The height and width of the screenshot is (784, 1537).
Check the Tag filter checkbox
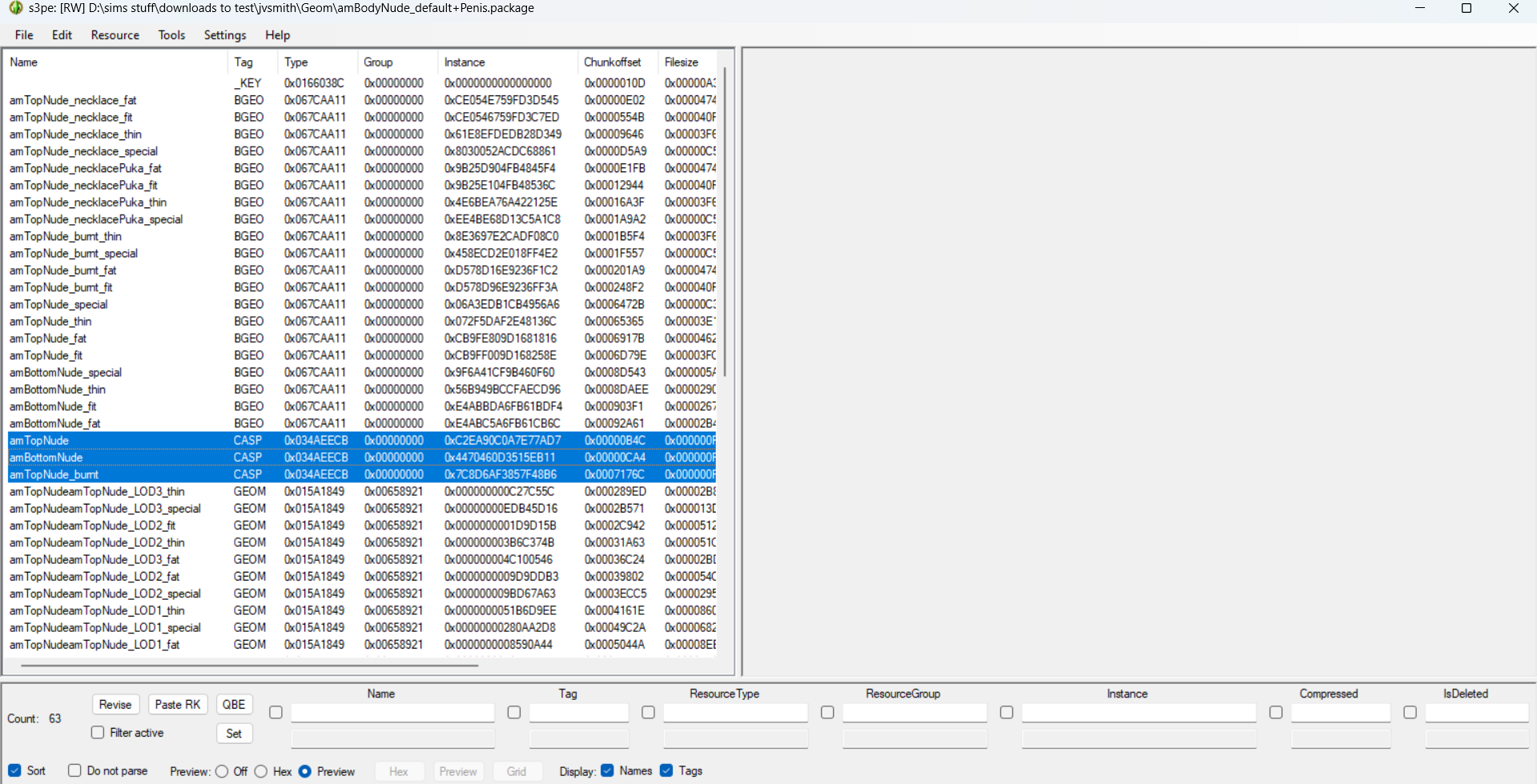(x=514, y=712)
